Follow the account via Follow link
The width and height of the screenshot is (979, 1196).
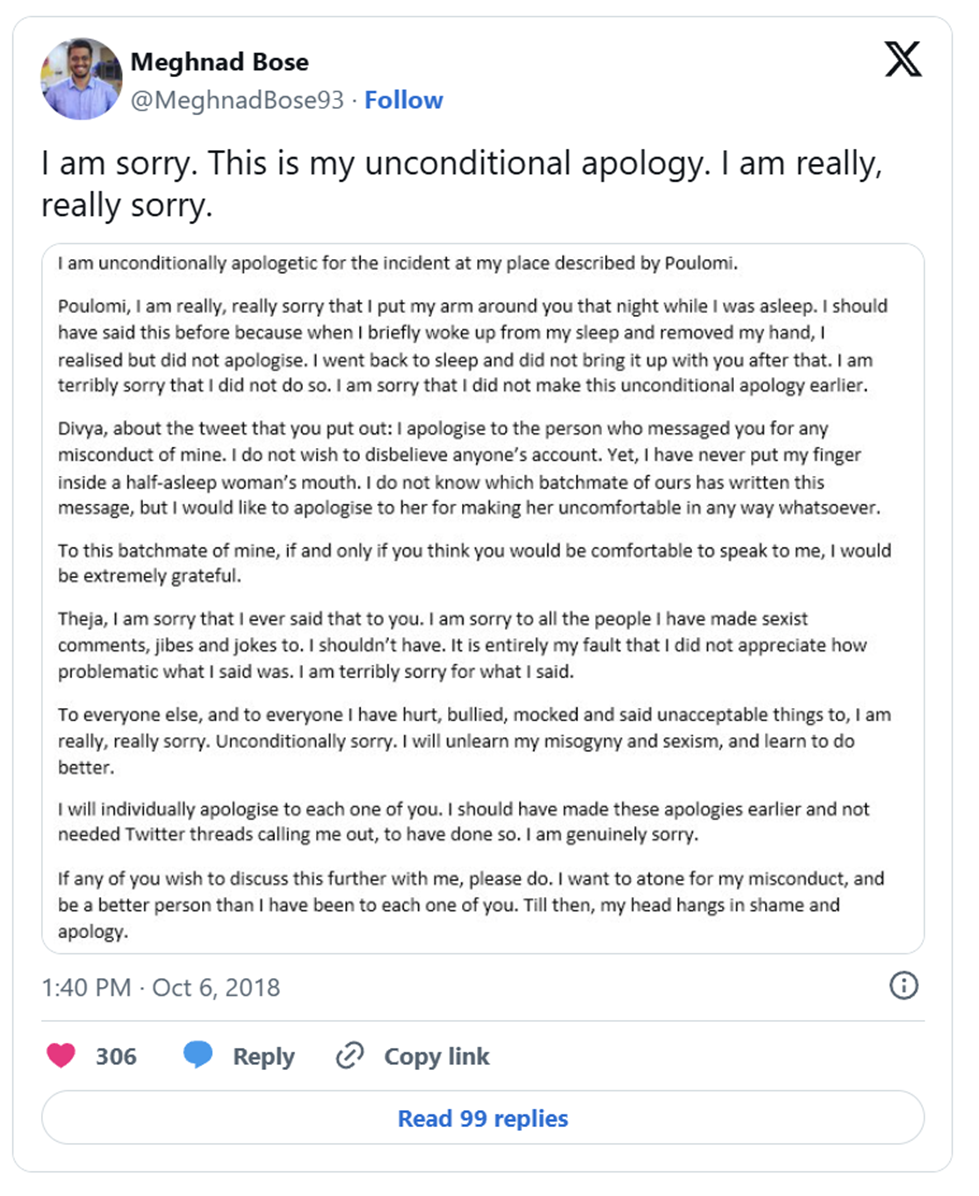click(x=403, y=100)
